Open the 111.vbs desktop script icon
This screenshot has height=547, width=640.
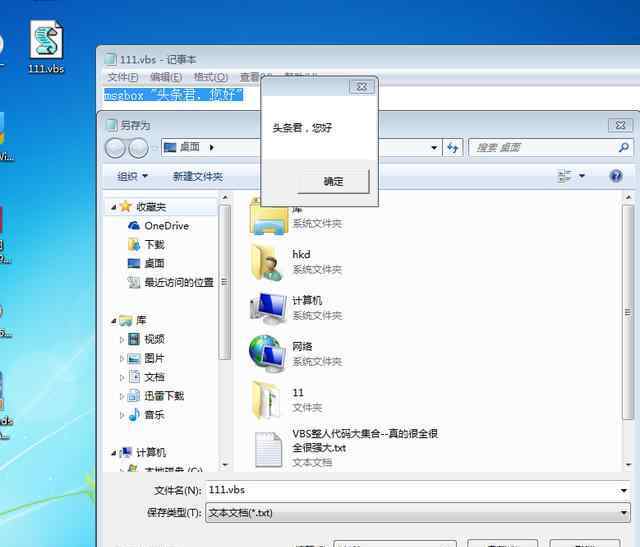(x=46, y=45)
